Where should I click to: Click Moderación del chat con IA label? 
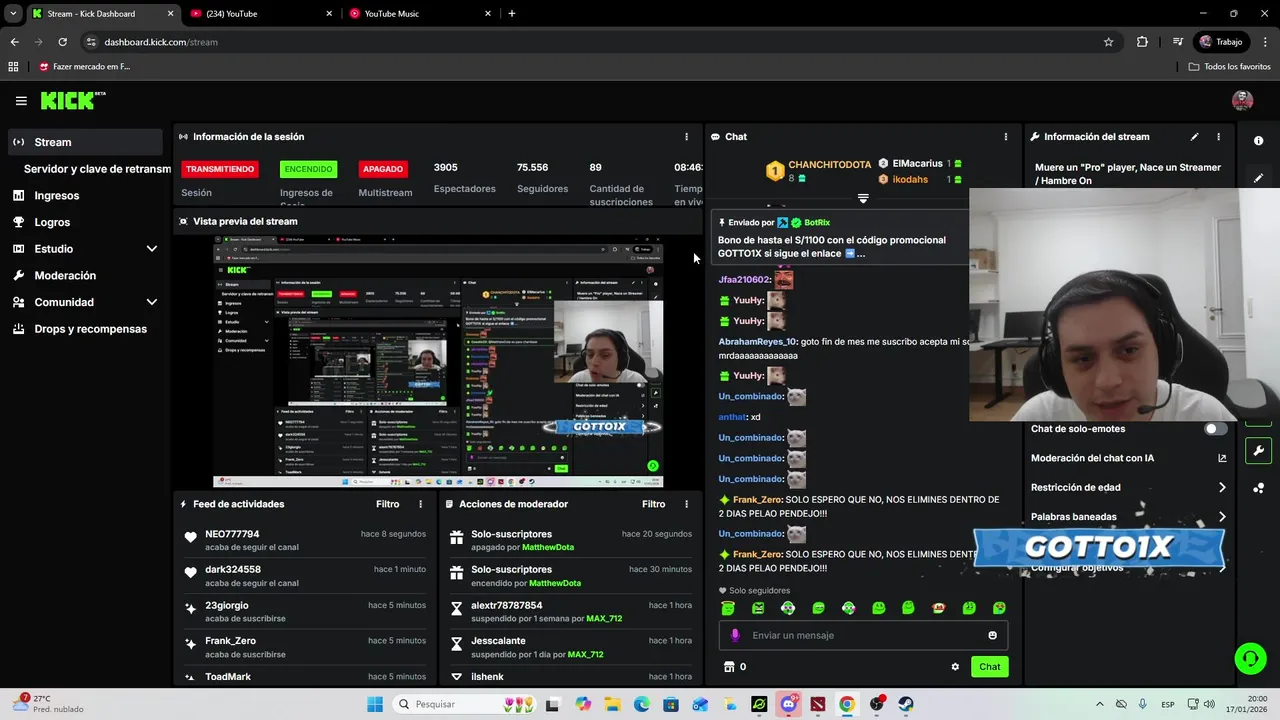(1092, 458)
